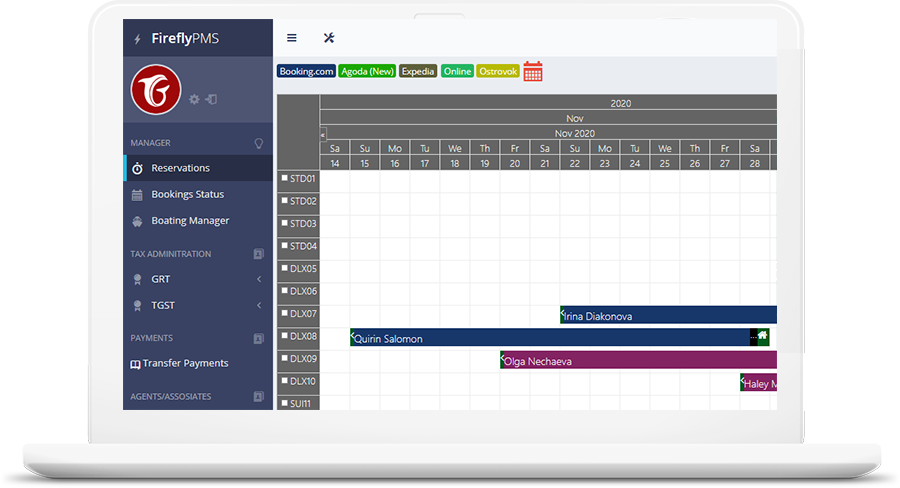The height and width of the screenshot is (488, 900).
Task: Click the Booking.com channel label
Action: point(306,71)
